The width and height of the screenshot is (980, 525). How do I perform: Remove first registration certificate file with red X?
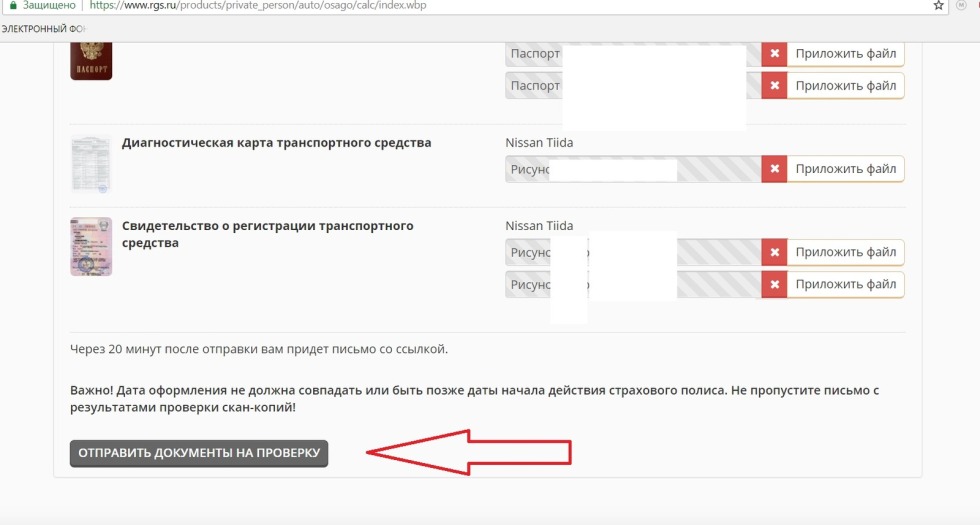point(774,253)
